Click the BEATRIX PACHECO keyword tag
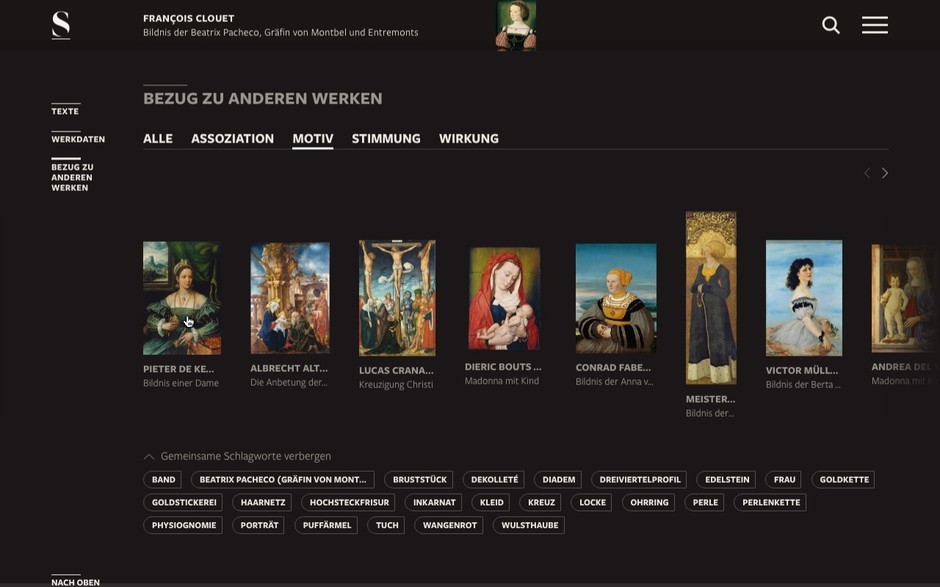 (282, 480)
